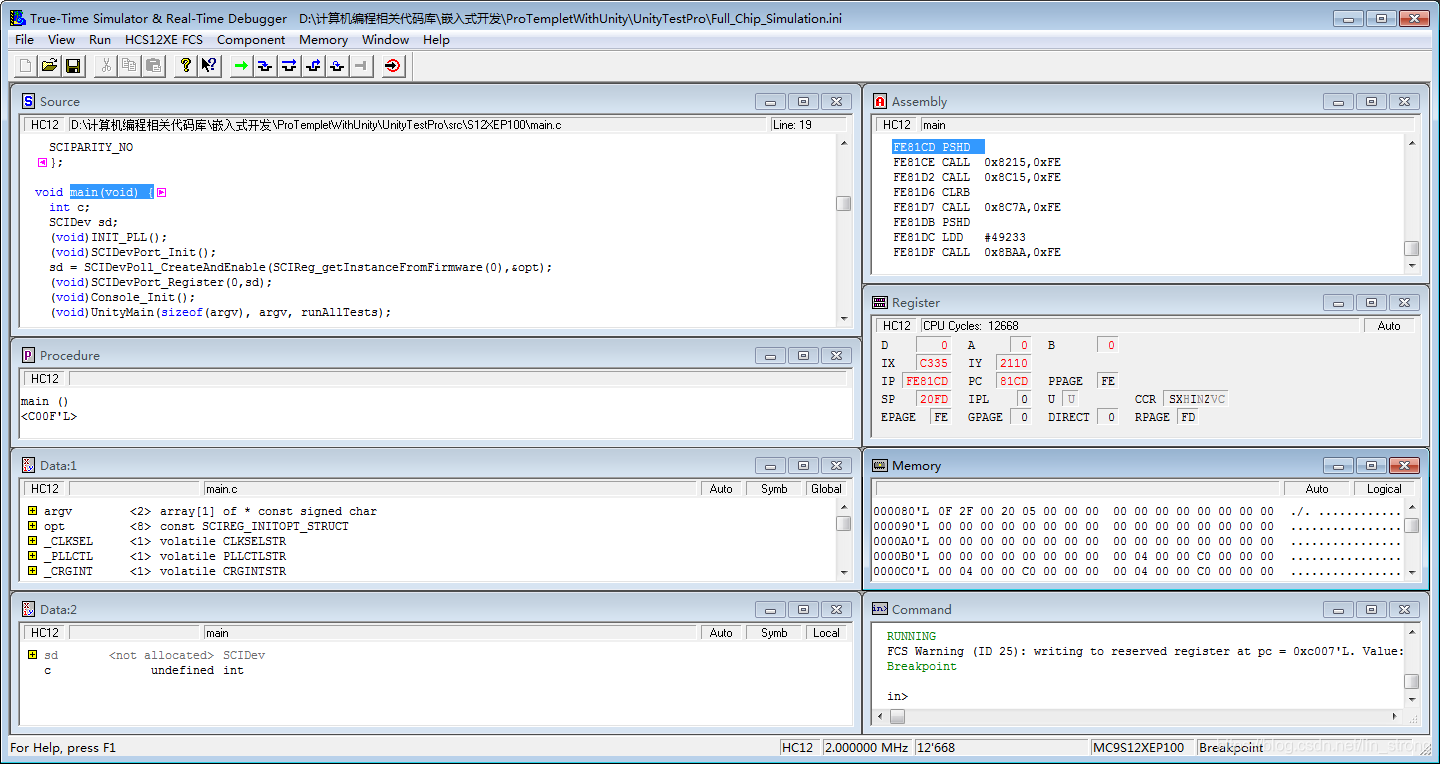The image size is (1440, 764).
Task: Open a file with the folder icon
Action: tap(49, 66)
